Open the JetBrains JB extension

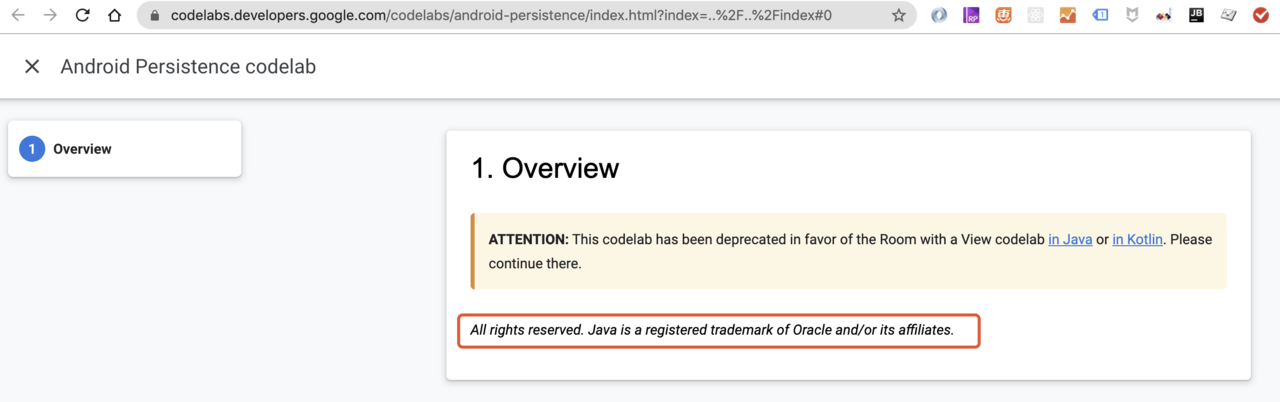click(1196, 16)
